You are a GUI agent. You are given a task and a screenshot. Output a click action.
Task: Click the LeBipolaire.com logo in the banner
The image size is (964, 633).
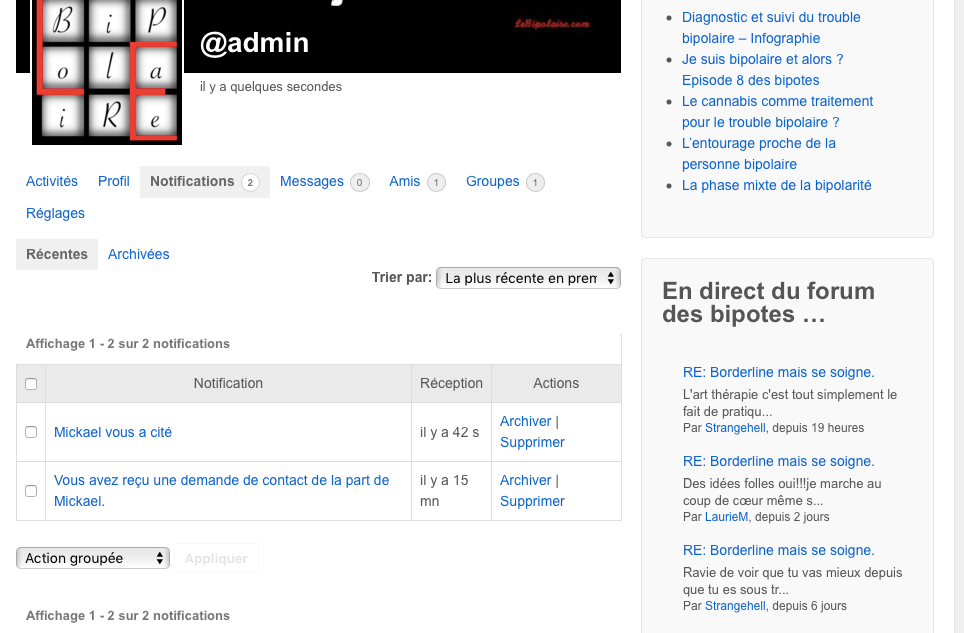[x=552, y=24]
